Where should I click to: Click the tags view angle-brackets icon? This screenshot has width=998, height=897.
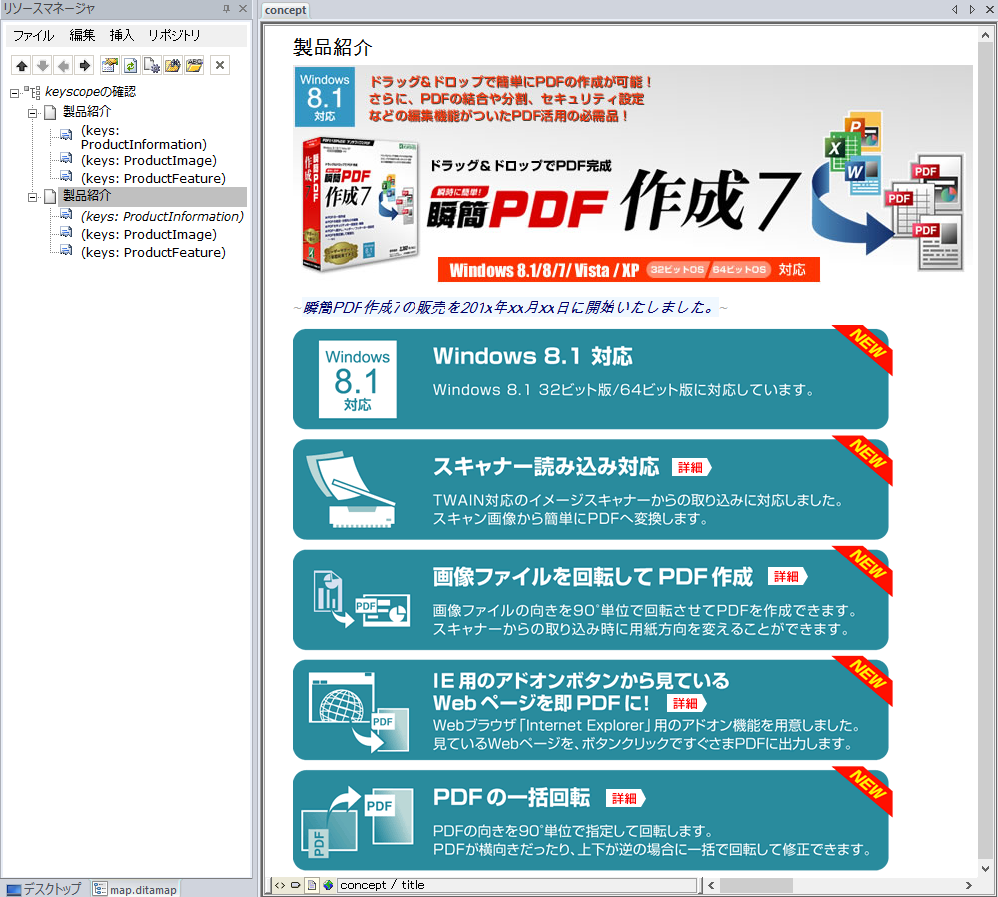pyautogui.click(x=280, y=886)
